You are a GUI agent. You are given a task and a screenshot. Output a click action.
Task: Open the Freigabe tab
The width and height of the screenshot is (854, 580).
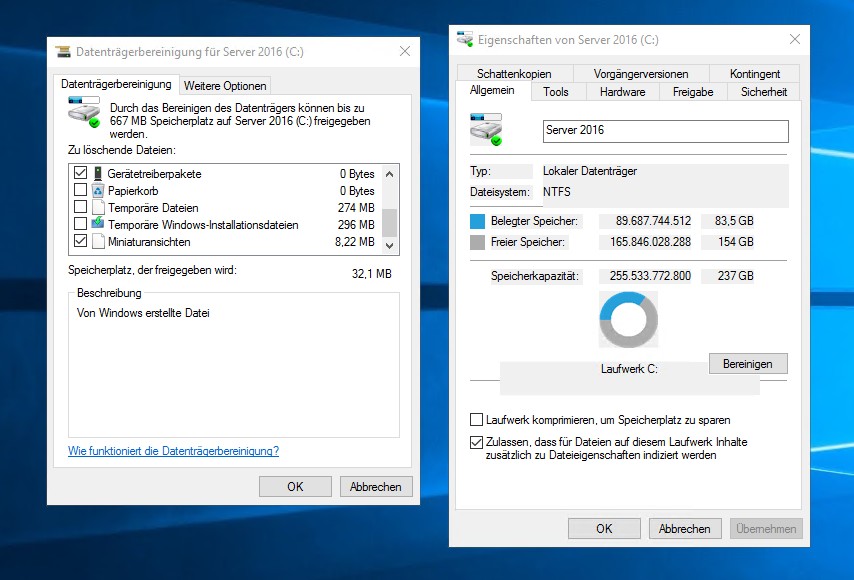(693, 92)
